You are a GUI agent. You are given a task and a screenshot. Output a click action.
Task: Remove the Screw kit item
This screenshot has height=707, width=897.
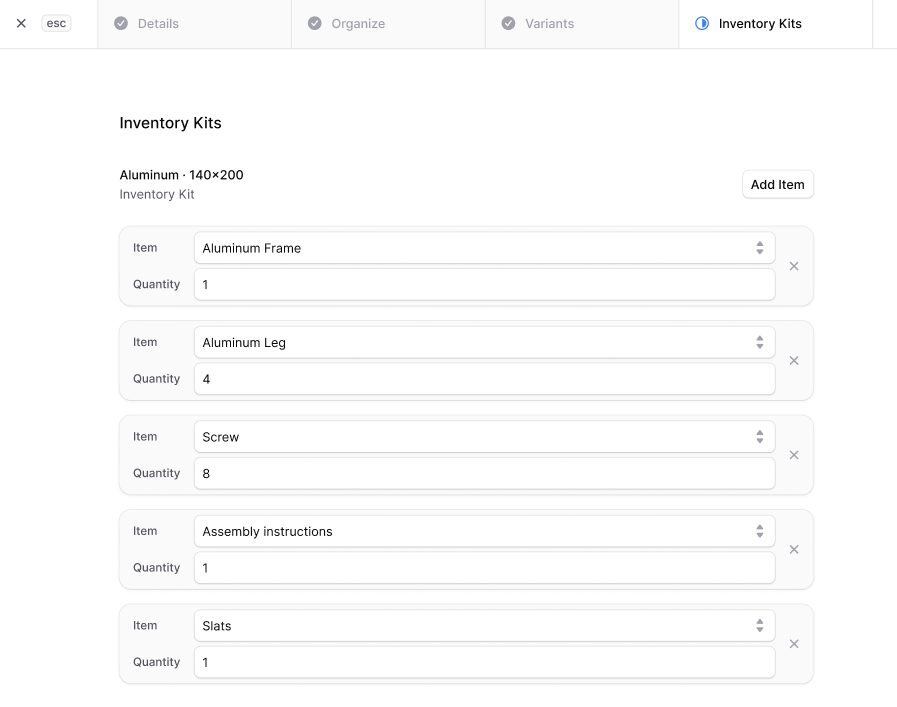click(x=794, y=455)
